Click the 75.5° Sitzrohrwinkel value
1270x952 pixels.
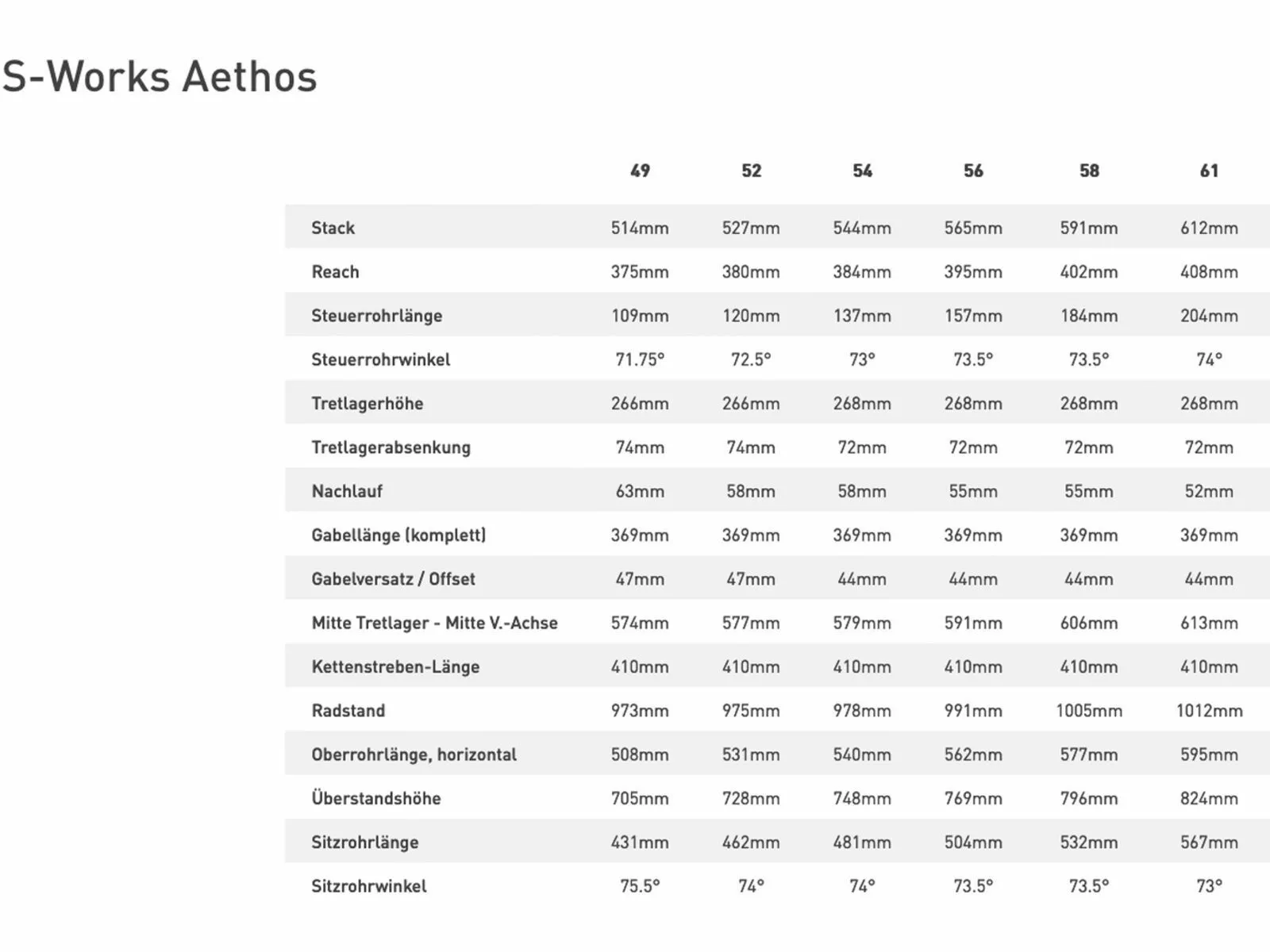[x=640, y=886]
